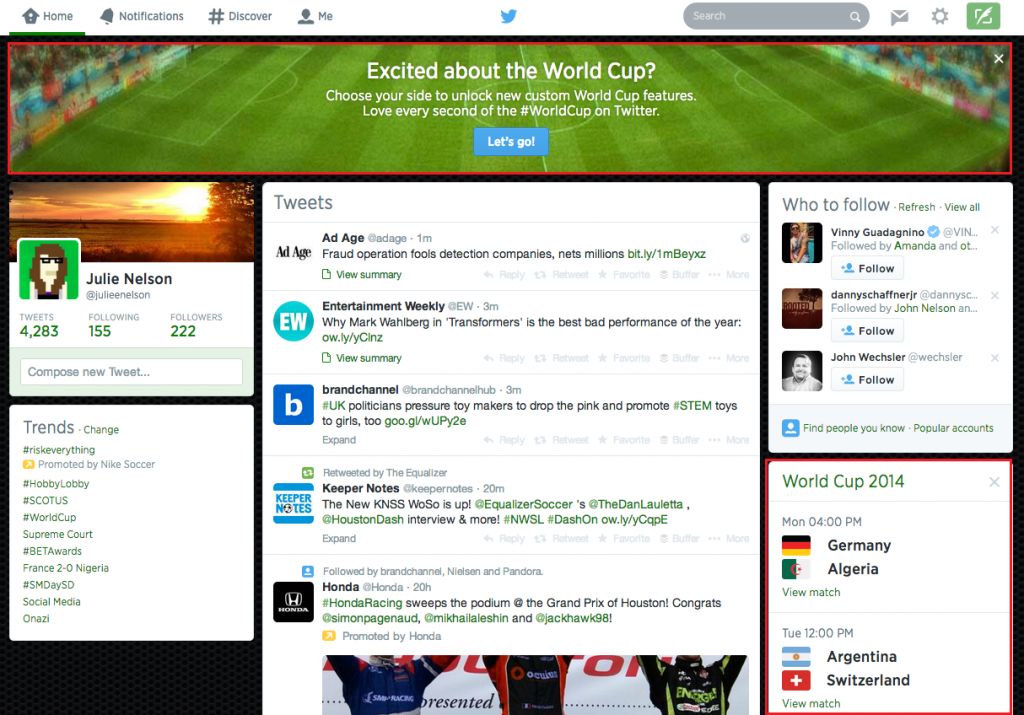This screenshot has width=1024, height=715.
Task: Open France 2-0 Nigeria trend
Action: coord(66,568)
